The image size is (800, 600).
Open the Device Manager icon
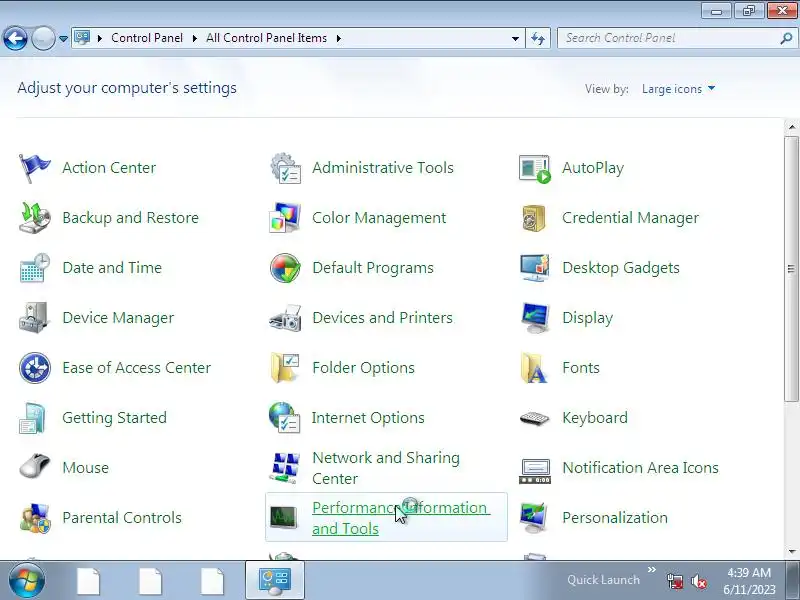click(35, 318)
